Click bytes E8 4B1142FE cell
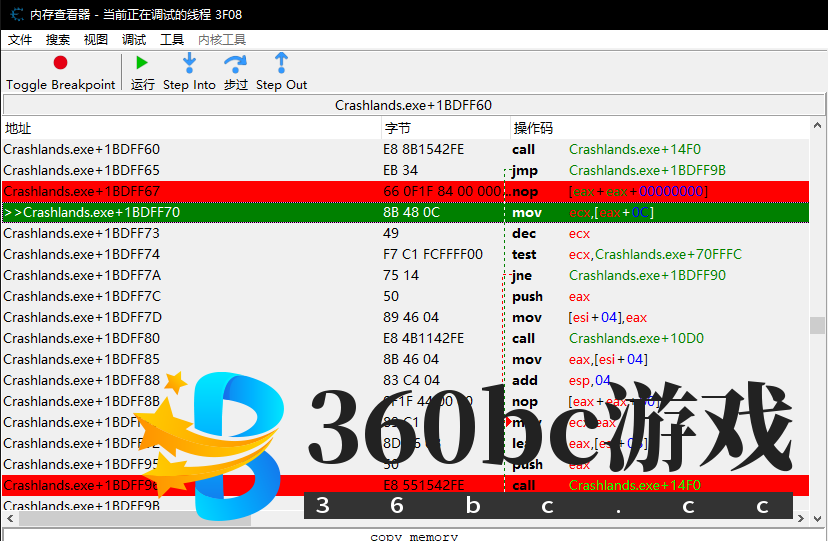The width and height of the screenshot is (828, 541). 424,338
